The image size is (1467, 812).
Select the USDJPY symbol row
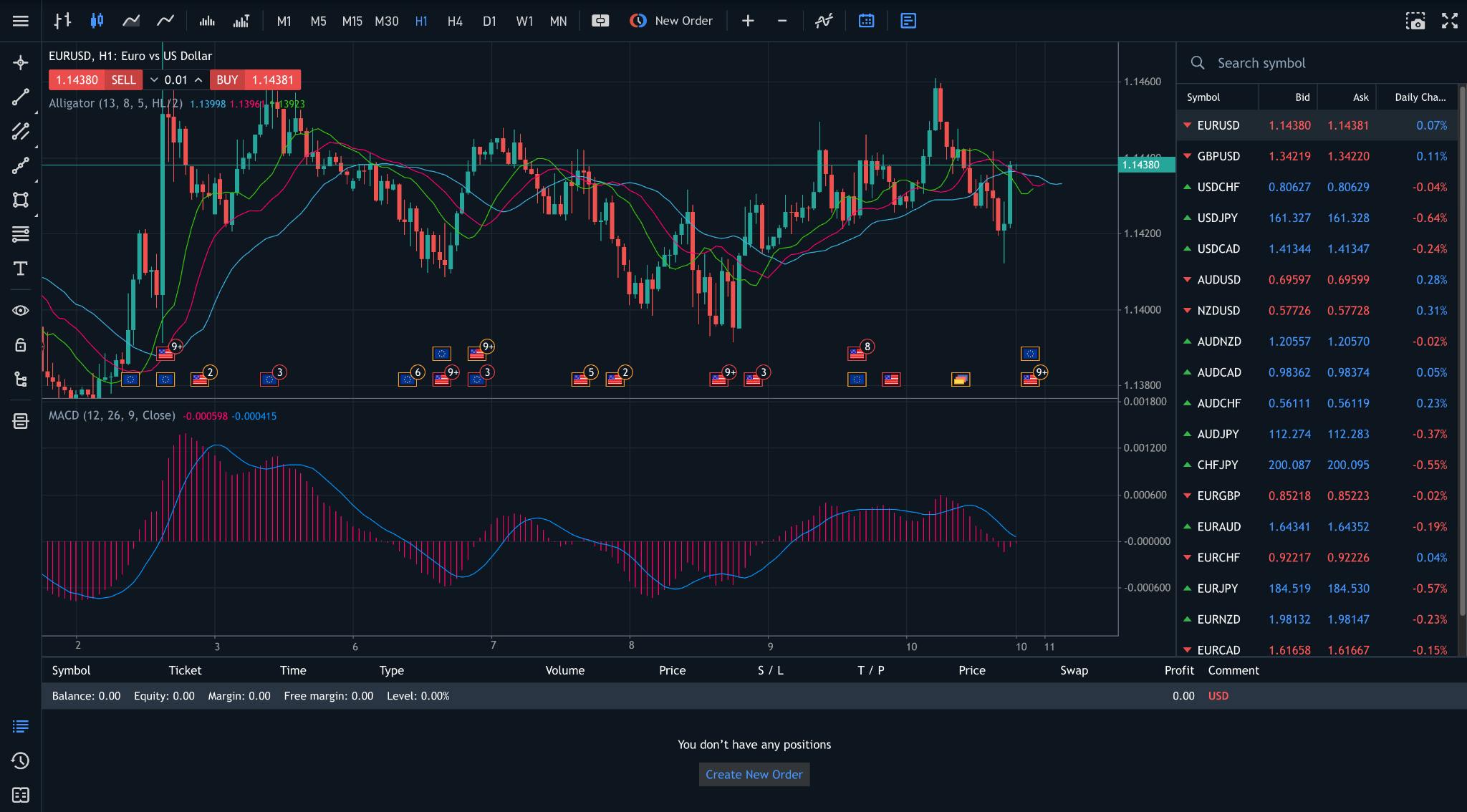[x=1317, y=218]
